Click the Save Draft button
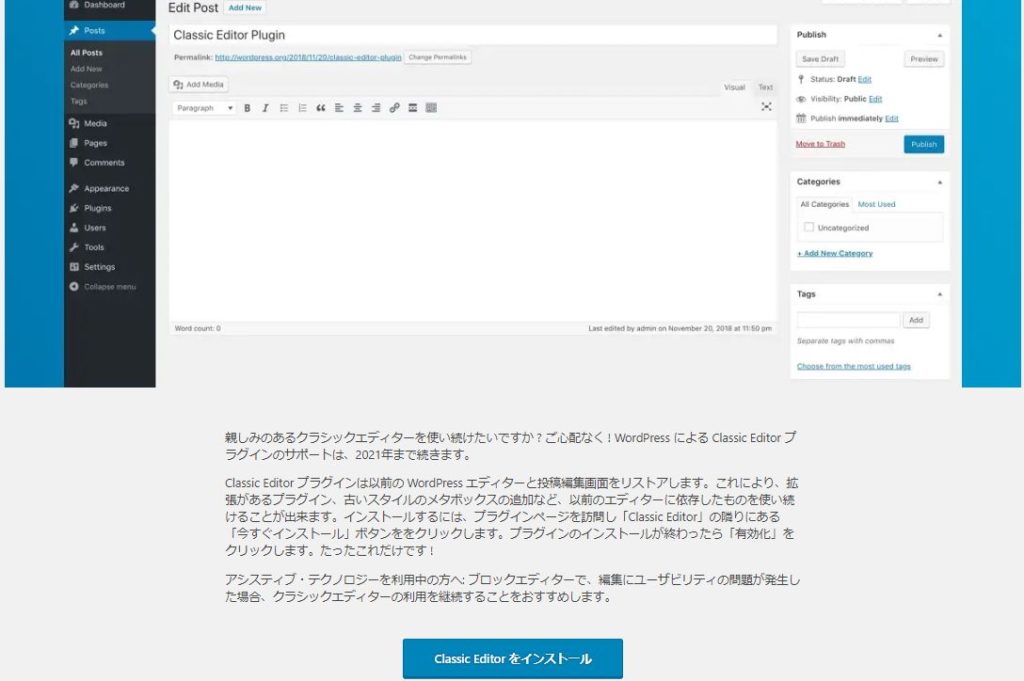The height and width of the screenshot is (681, 1024). (820, 59)
